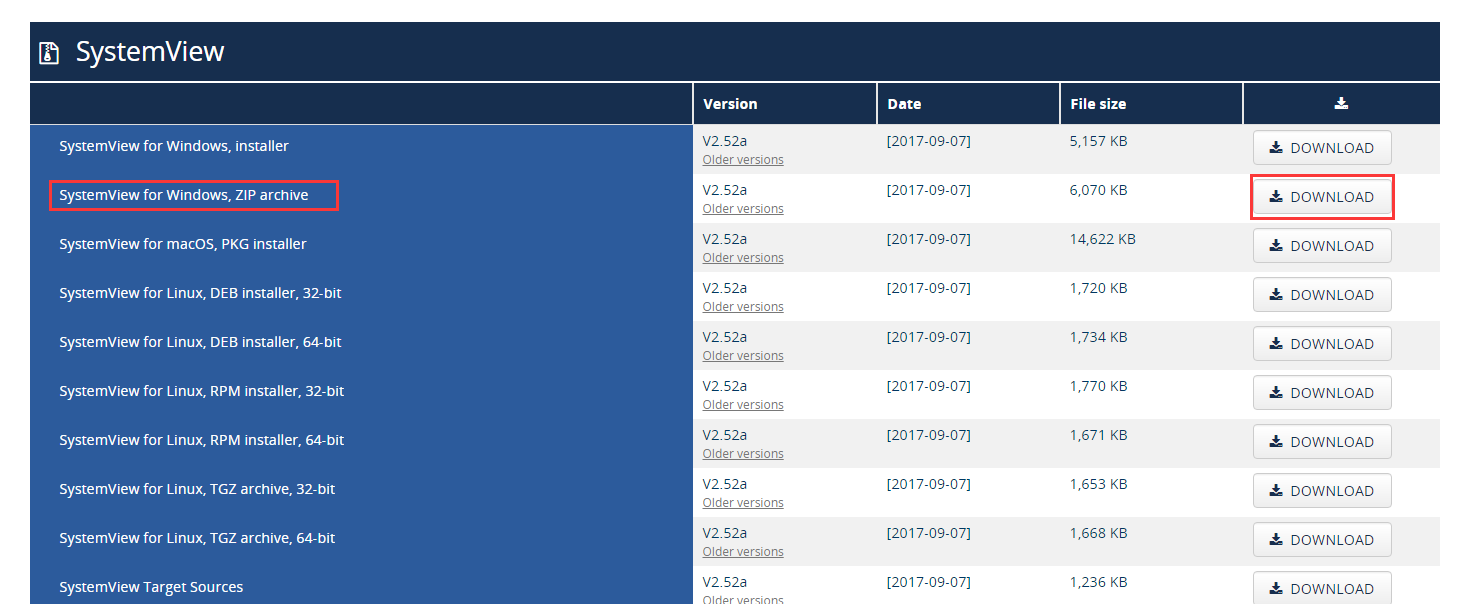Click the download icon for Linux DEB 32-bit

[x=1276, y=294]
